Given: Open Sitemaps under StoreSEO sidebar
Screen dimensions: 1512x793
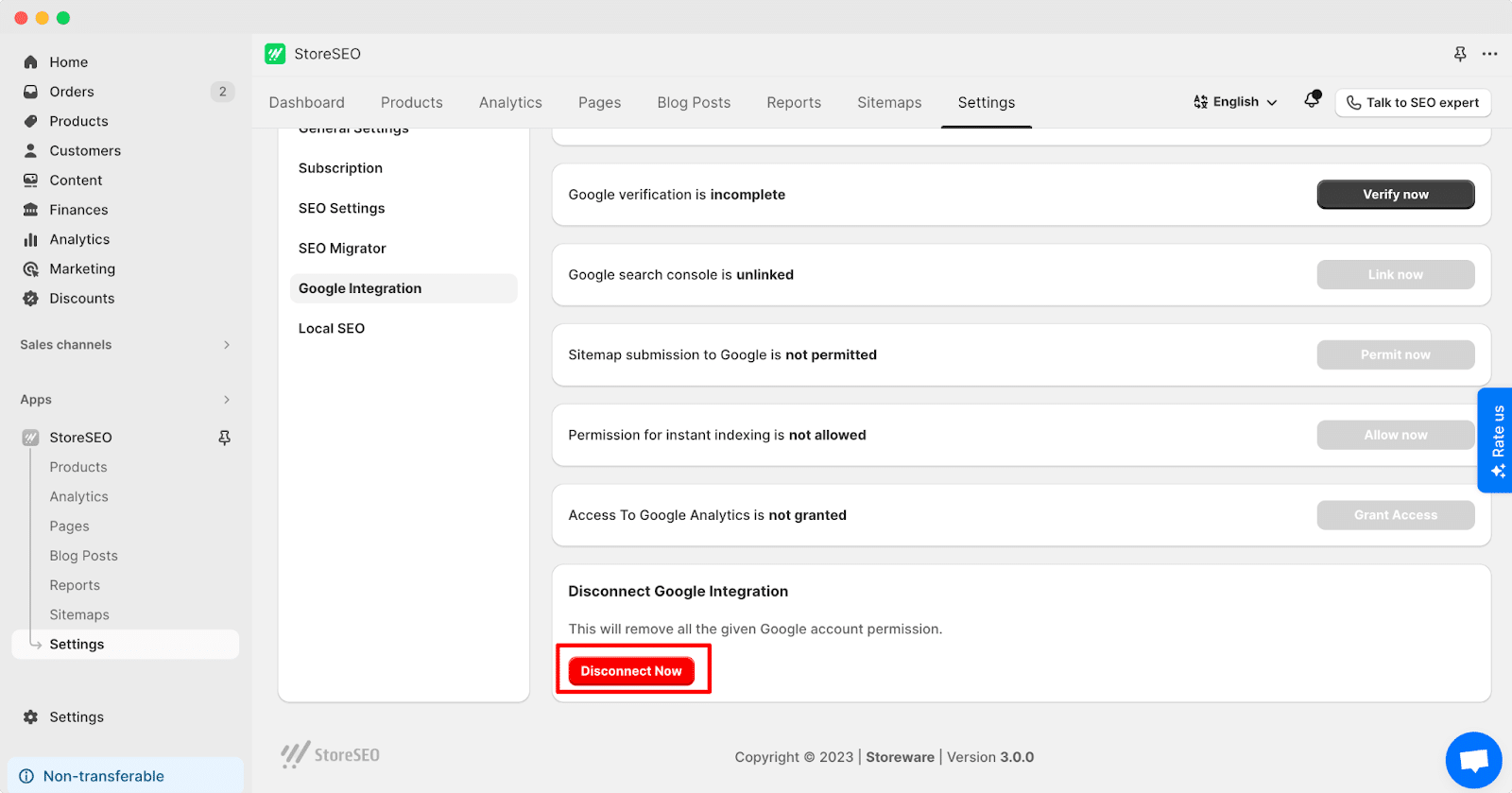Looking at the screenshot, I should point(79,615).
